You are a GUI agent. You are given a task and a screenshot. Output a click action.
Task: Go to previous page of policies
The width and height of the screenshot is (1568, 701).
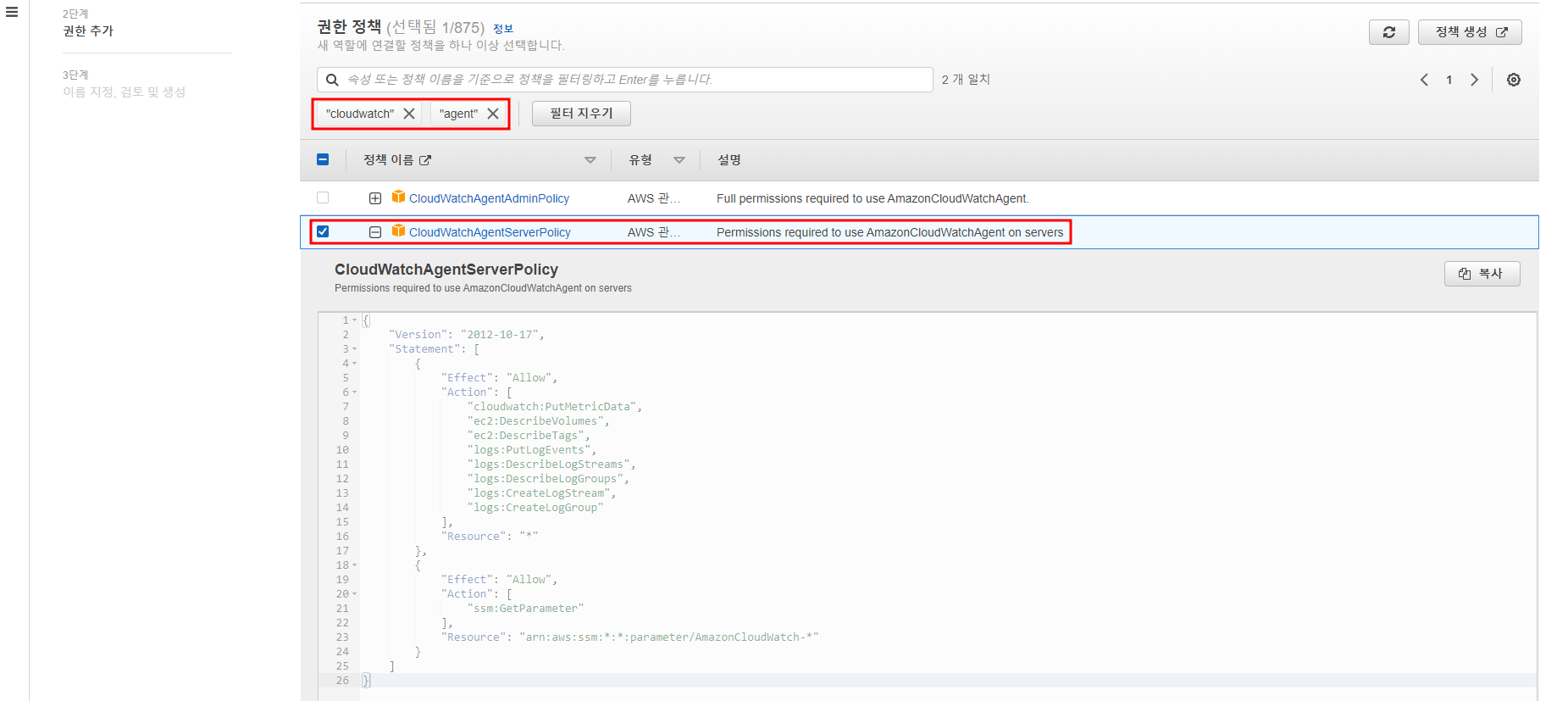(1424, 80)
